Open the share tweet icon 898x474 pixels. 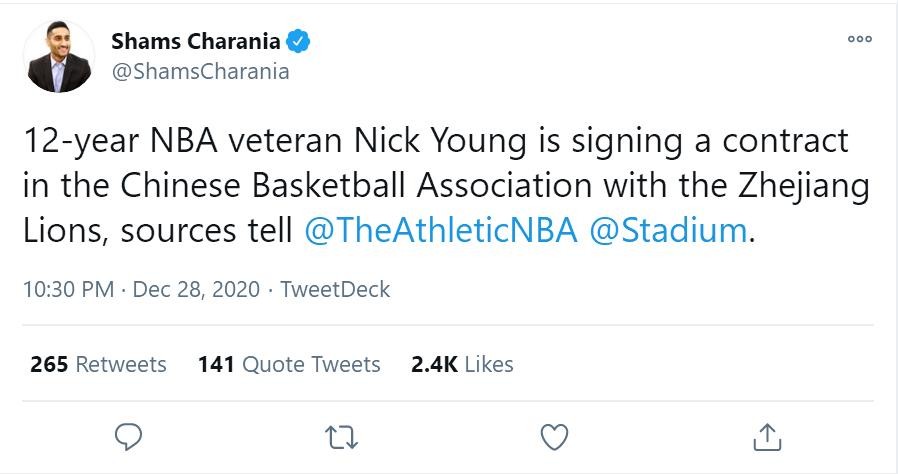pos(767,437)
